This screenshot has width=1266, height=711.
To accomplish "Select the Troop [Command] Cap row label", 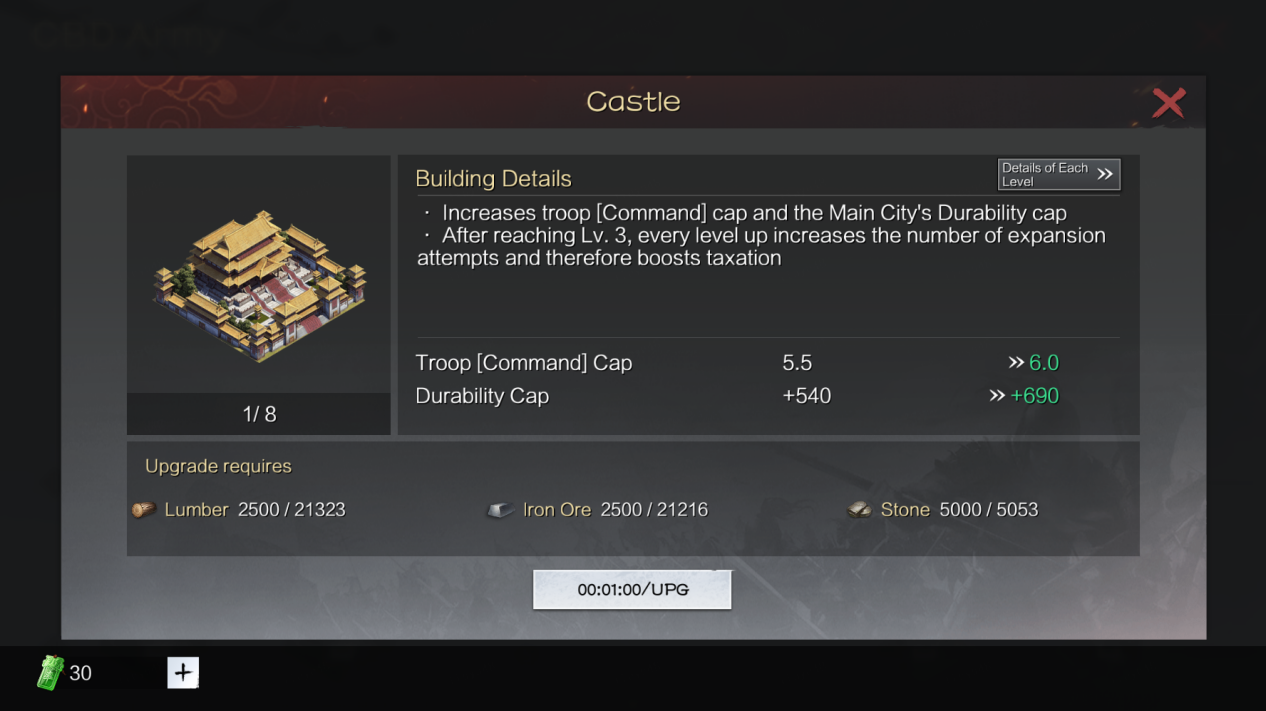I will coord(524,363).
